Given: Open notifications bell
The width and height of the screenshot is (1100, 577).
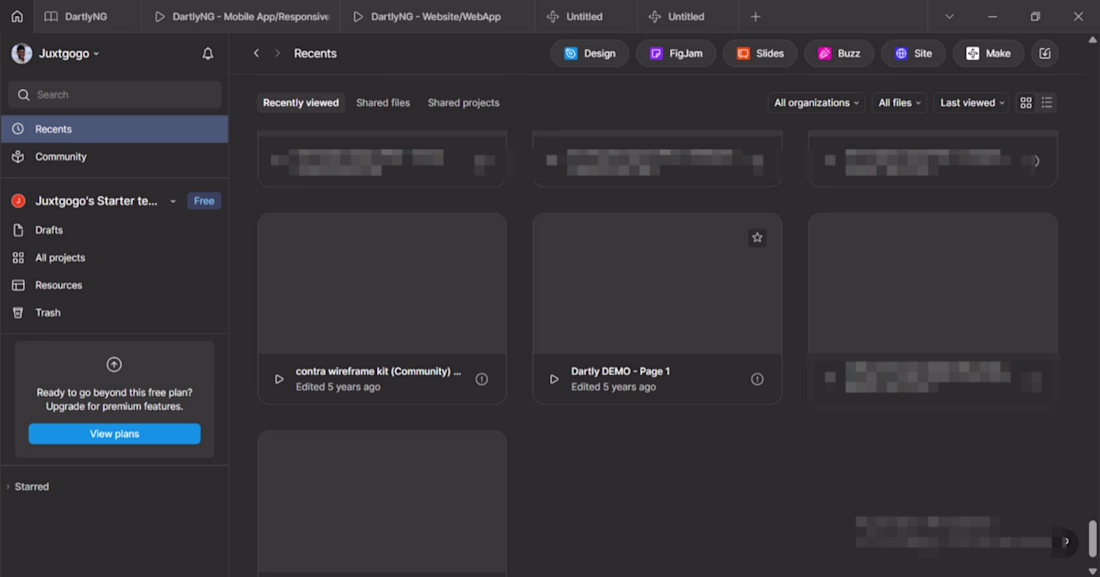Looking at the screenshot, I should pos(208,54).
